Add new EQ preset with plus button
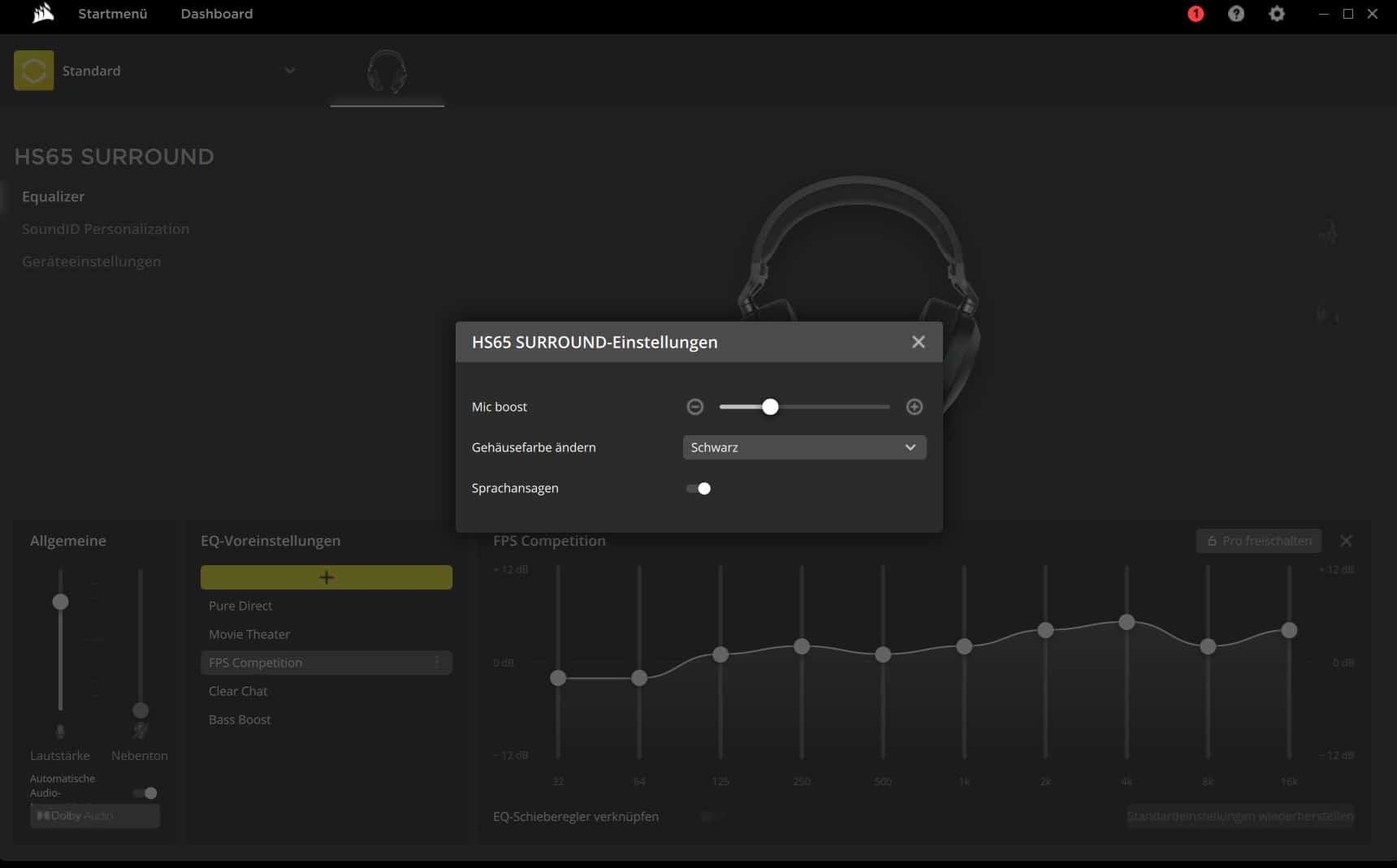 pos(326,577)
